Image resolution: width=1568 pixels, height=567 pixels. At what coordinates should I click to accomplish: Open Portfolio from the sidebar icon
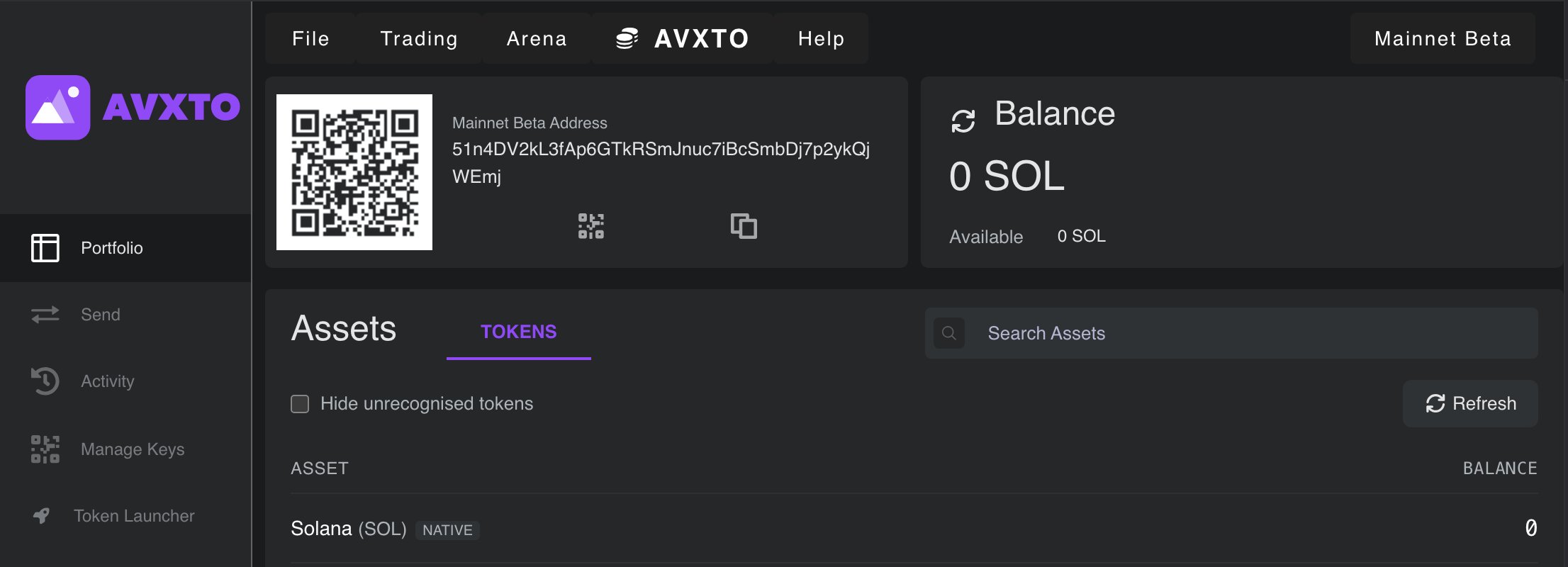45,248
